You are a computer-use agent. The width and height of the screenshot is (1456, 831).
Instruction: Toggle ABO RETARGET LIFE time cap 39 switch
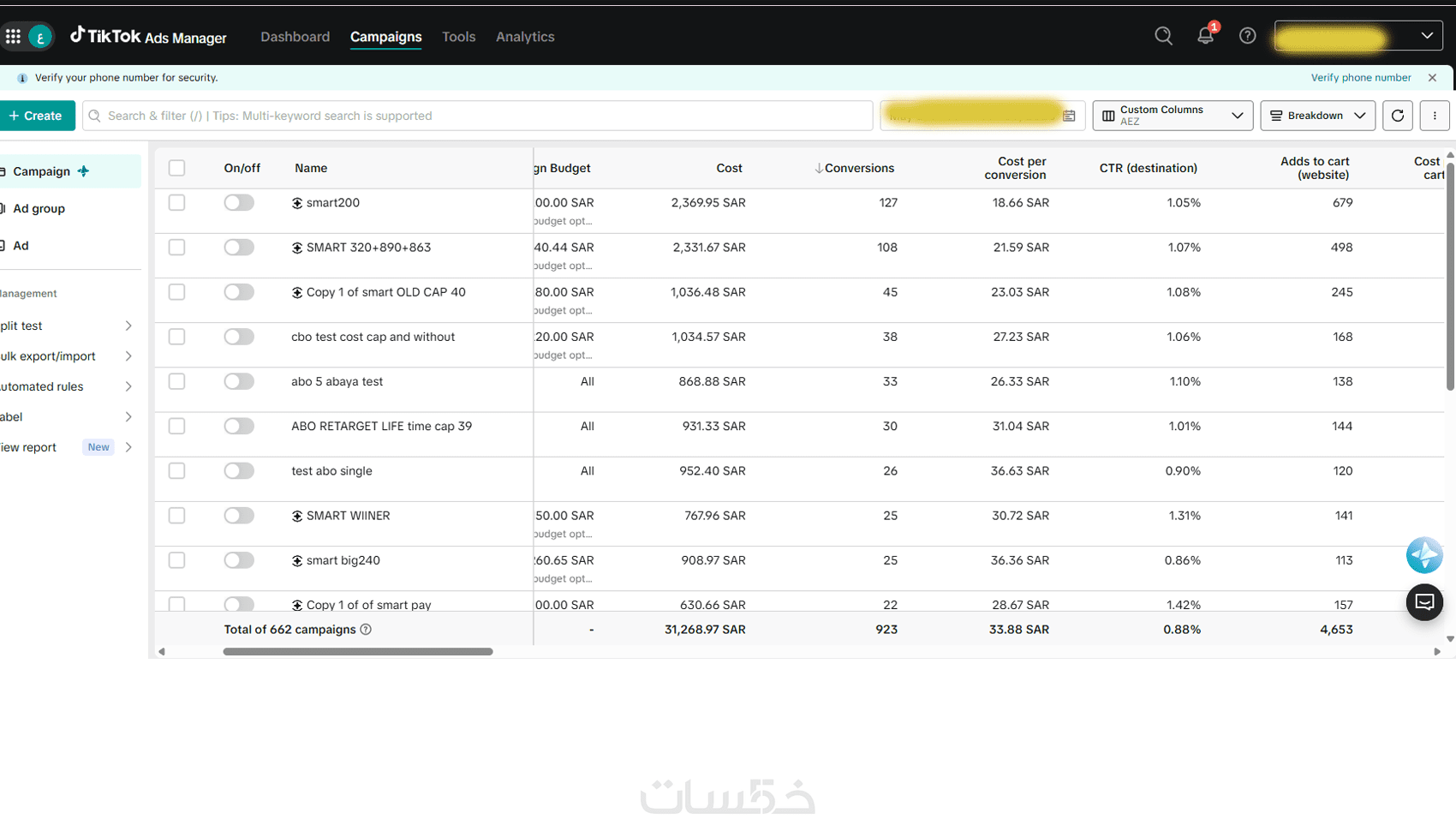pyautogui.click(x=239, y=426)
